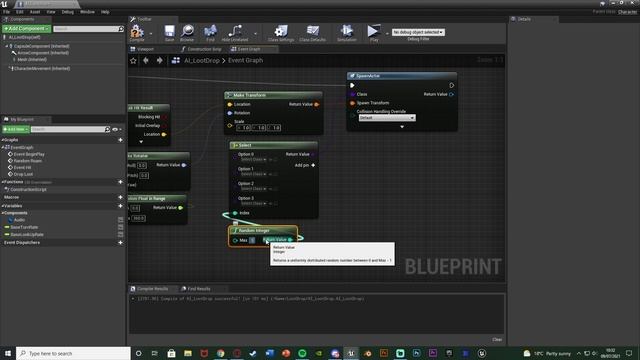Click the SpawnActor execution input pin

tap(352, 85)
